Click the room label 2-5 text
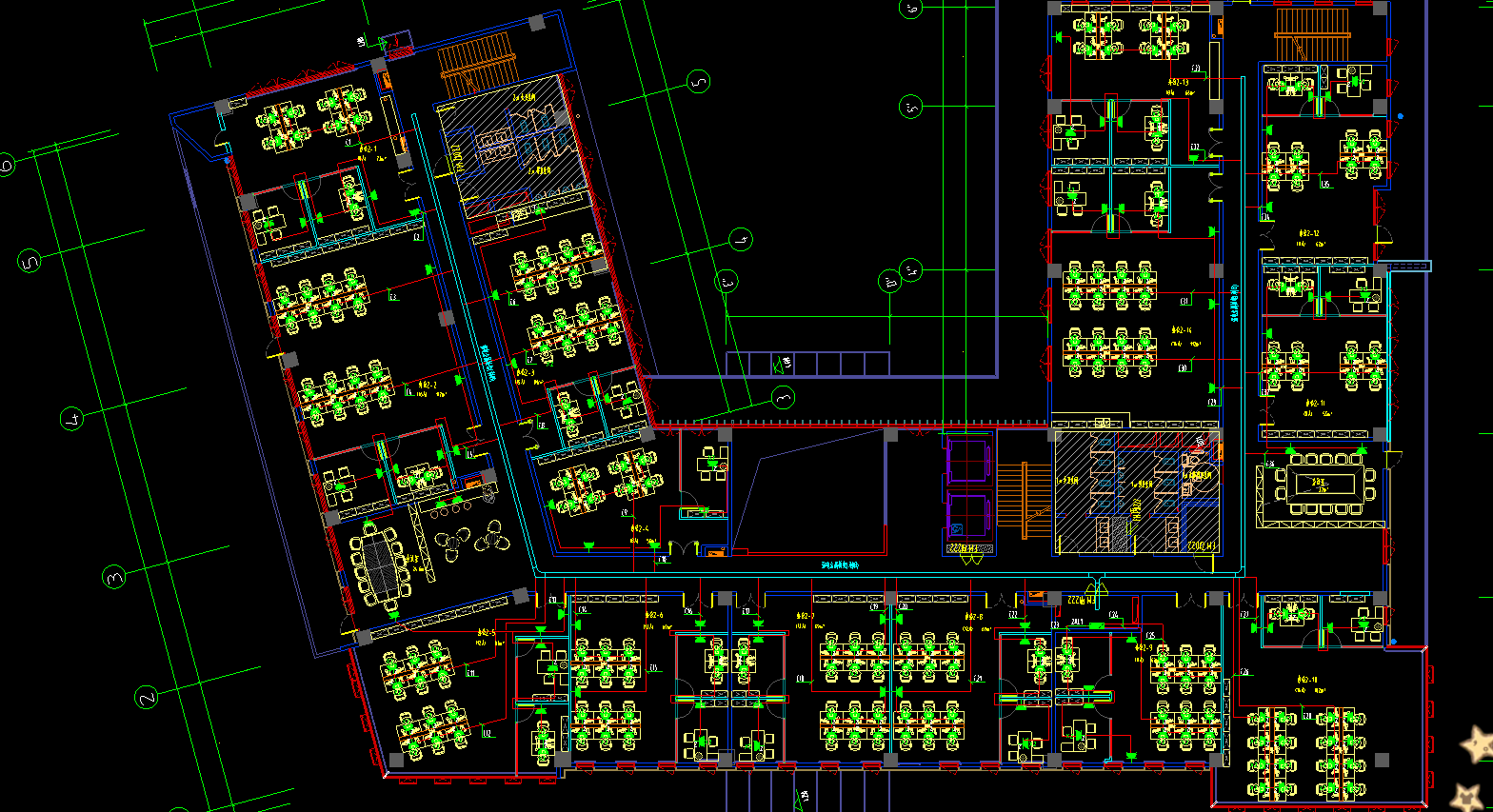This screenshot has height=812, width=1493. click(485, 633)
